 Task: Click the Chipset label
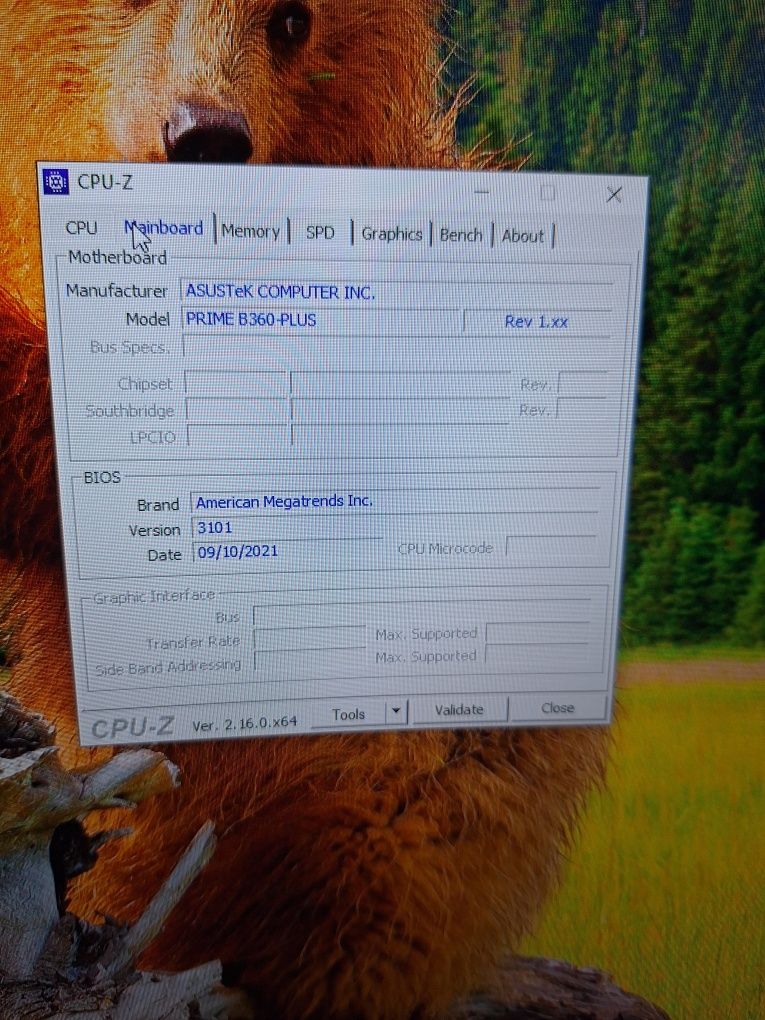click(x=145, y=384)
